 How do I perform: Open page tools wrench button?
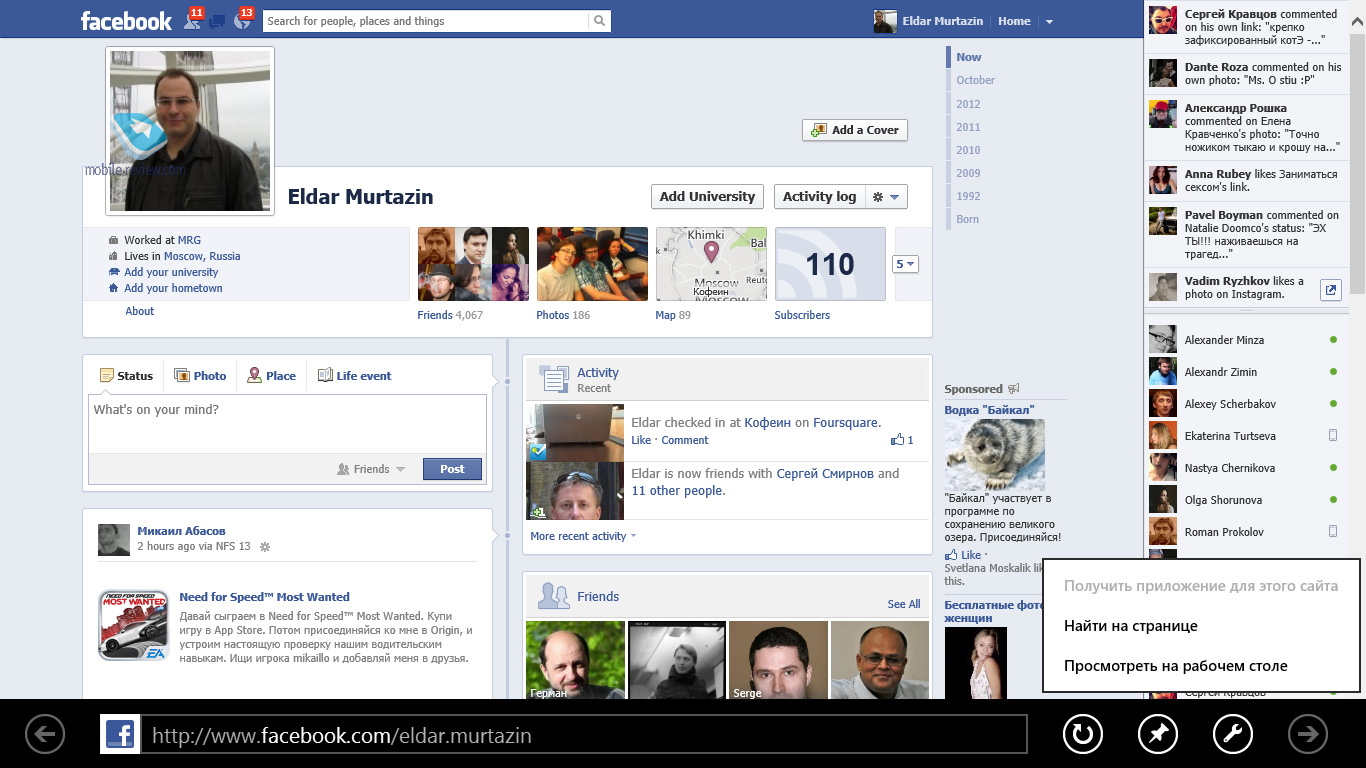tap(1233, 735)
